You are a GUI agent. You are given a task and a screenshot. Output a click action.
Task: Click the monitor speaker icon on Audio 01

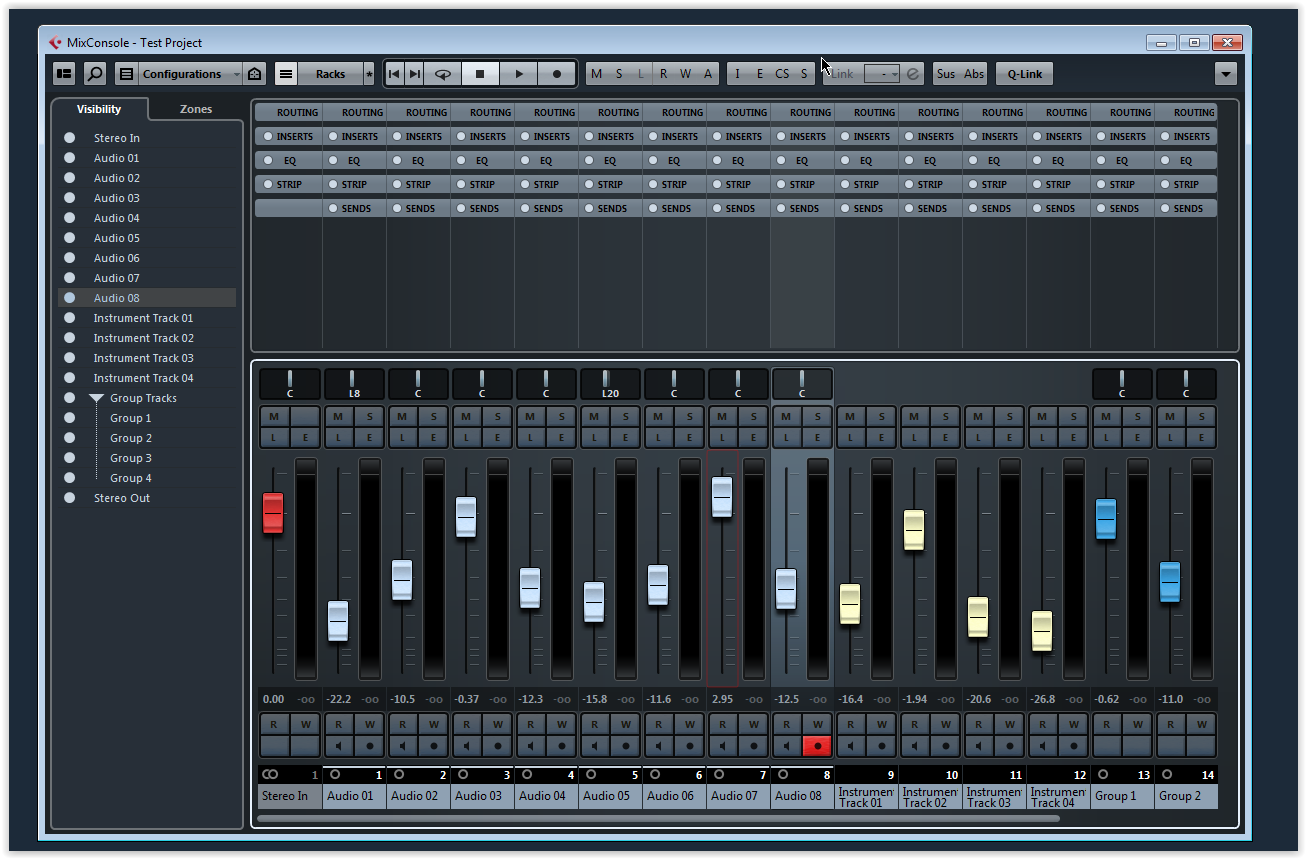click(338, 746)
